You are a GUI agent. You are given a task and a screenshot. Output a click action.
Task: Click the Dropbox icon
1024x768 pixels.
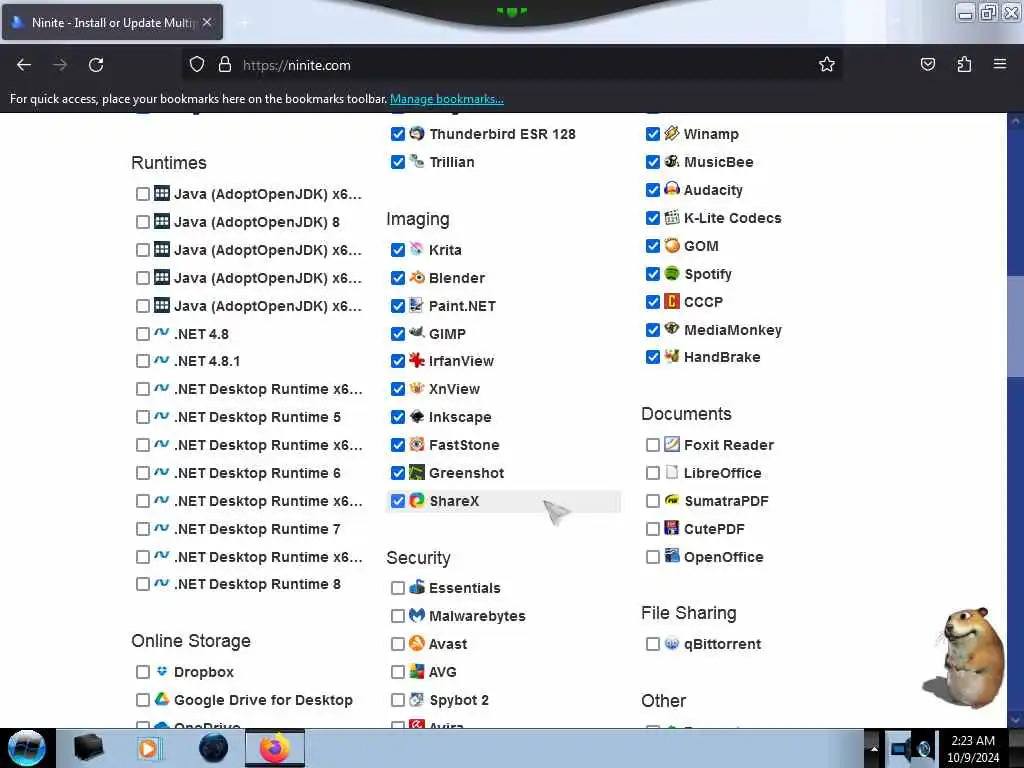162,671
